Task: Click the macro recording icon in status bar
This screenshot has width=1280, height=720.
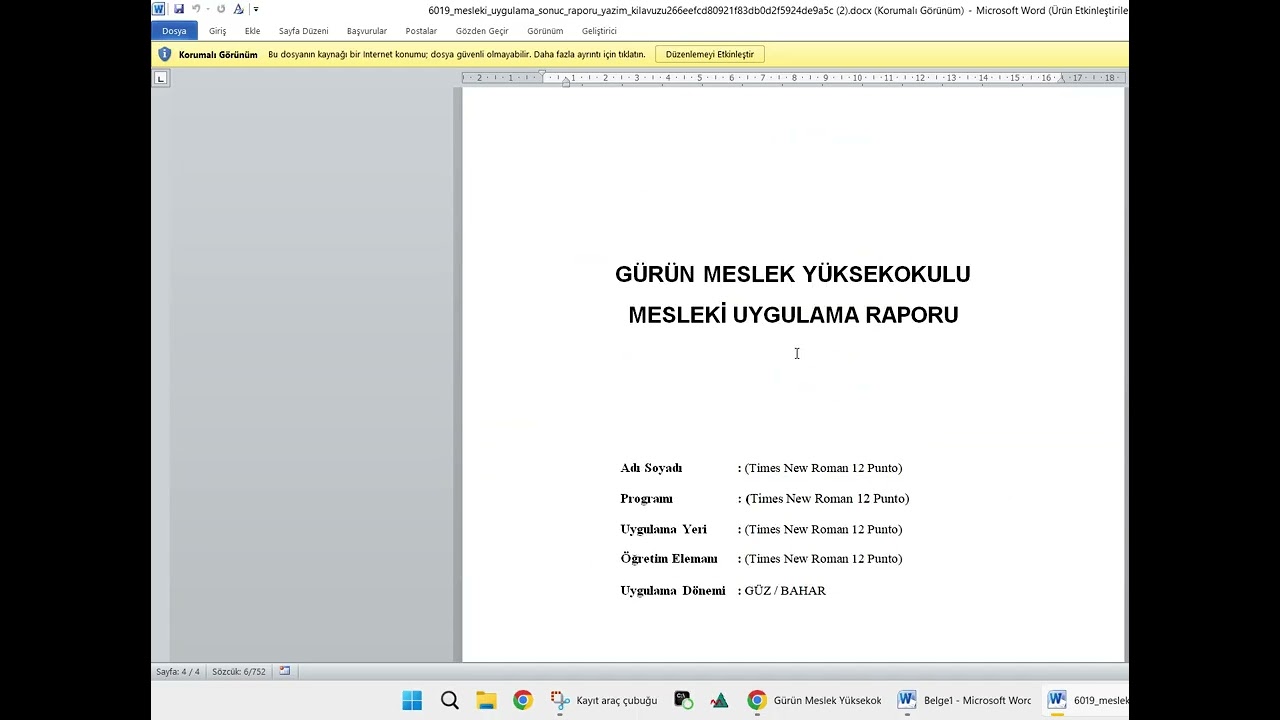Action: (285, 671)
